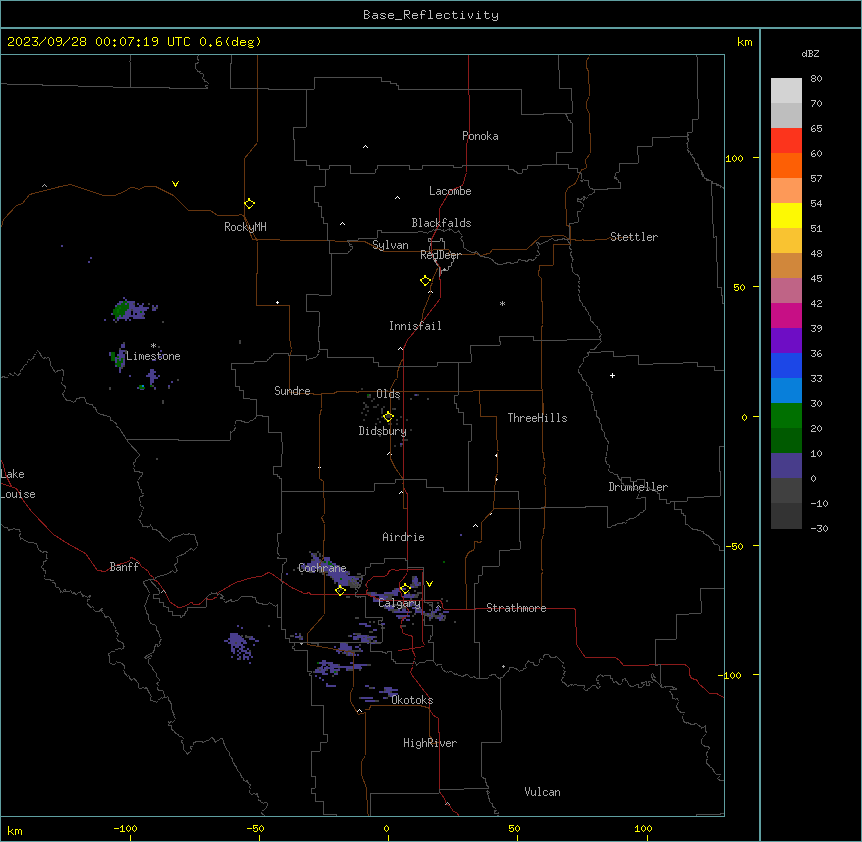Select the Sylvan label
862x842 pixels.
390,245
